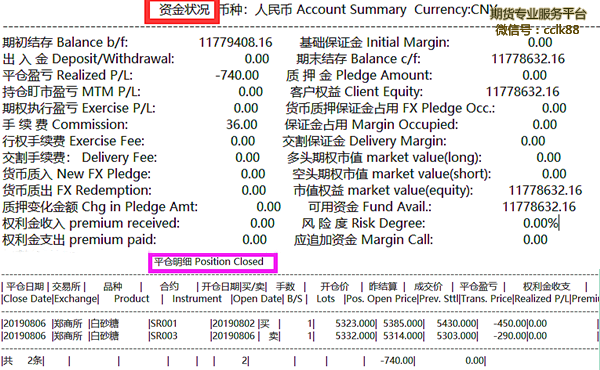The width and height of the screenshot is (600, 370).
Task: Click the Commission value 36.00
Action: tap(241, 124)
